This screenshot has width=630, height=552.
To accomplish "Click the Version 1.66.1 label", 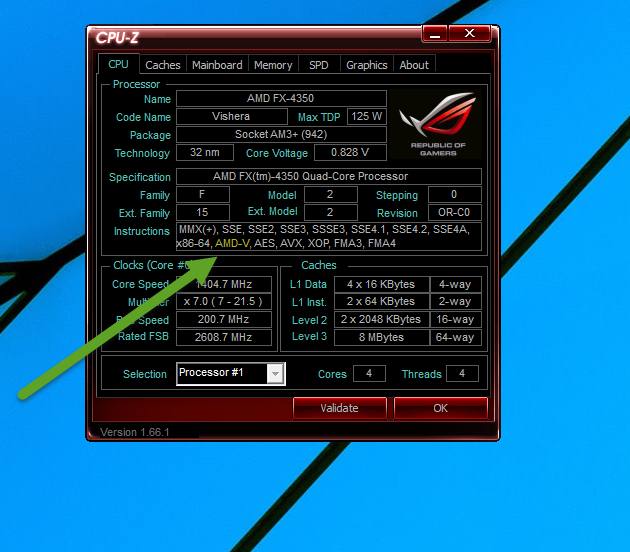I will click(x=135, y=432).
